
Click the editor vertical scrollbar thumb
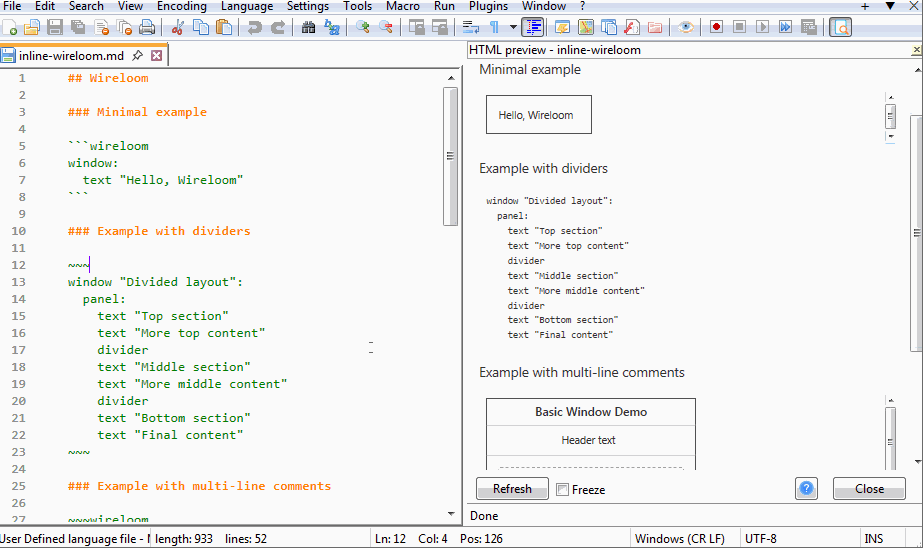click(x=451, y=156)
